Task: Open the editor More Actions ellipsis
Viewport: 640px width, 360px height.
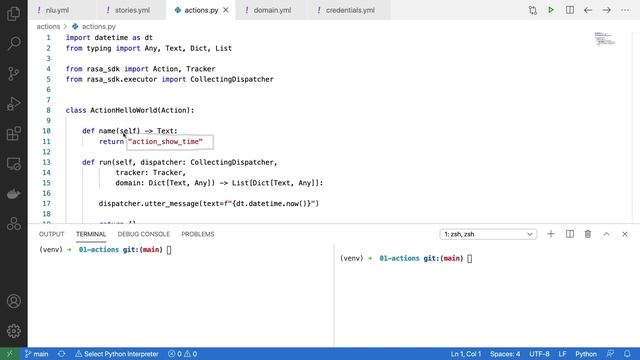Action: pyautogui.click(x=625, y=10)
